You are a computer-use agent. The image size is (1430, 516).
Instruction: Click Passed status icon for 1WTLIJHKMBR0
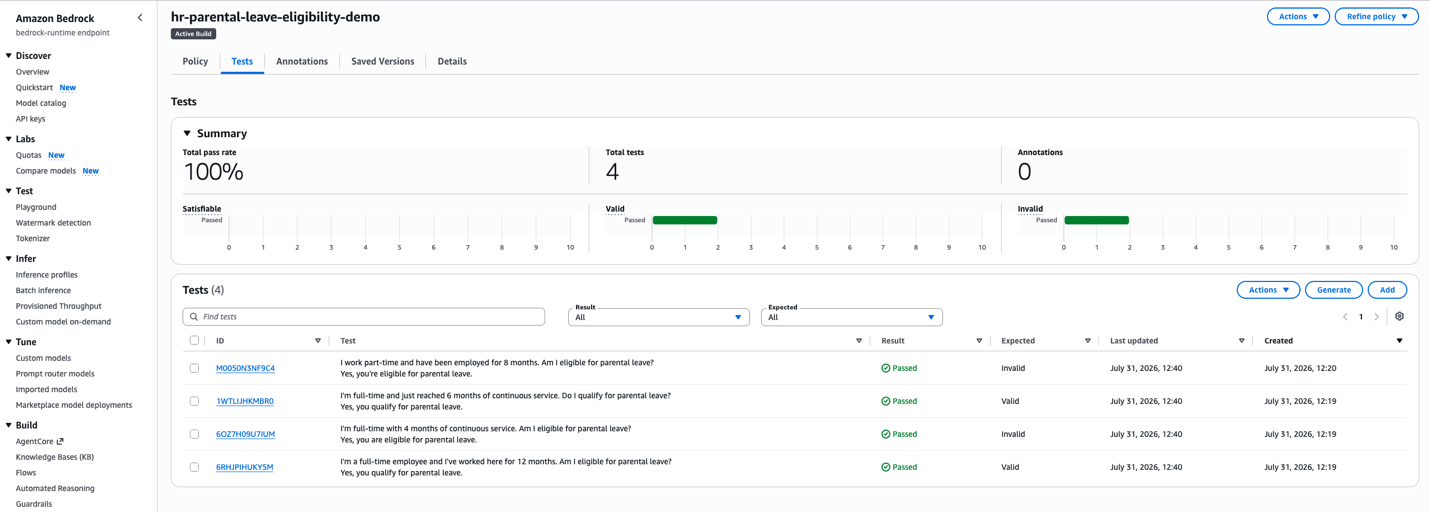point(886,401)
